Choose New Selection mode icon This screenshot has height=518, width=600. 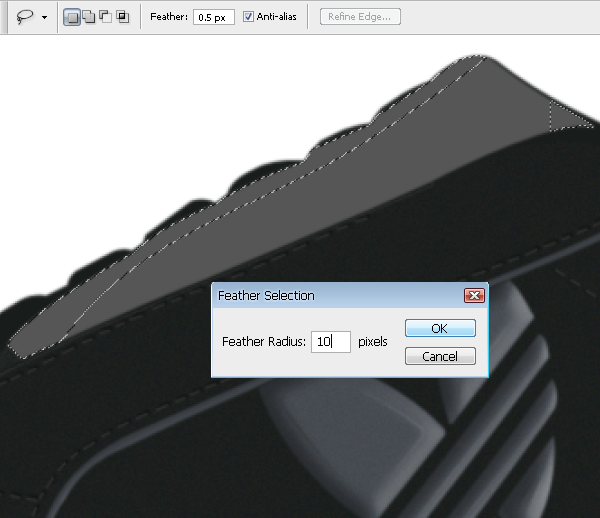pos(72,17)
